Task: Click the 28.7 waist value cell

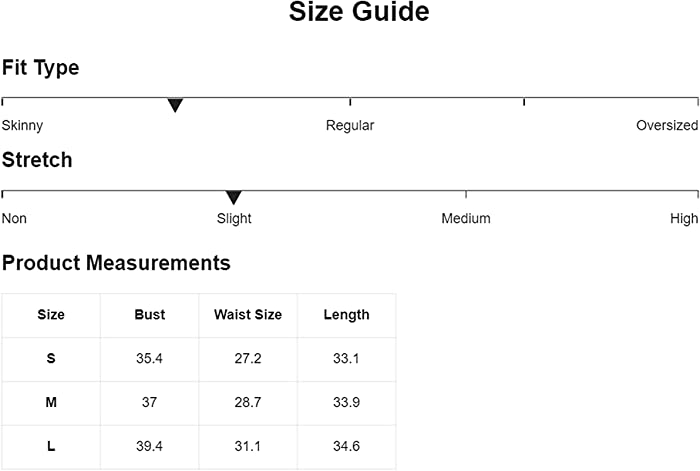Action: [x=248, y=402]
